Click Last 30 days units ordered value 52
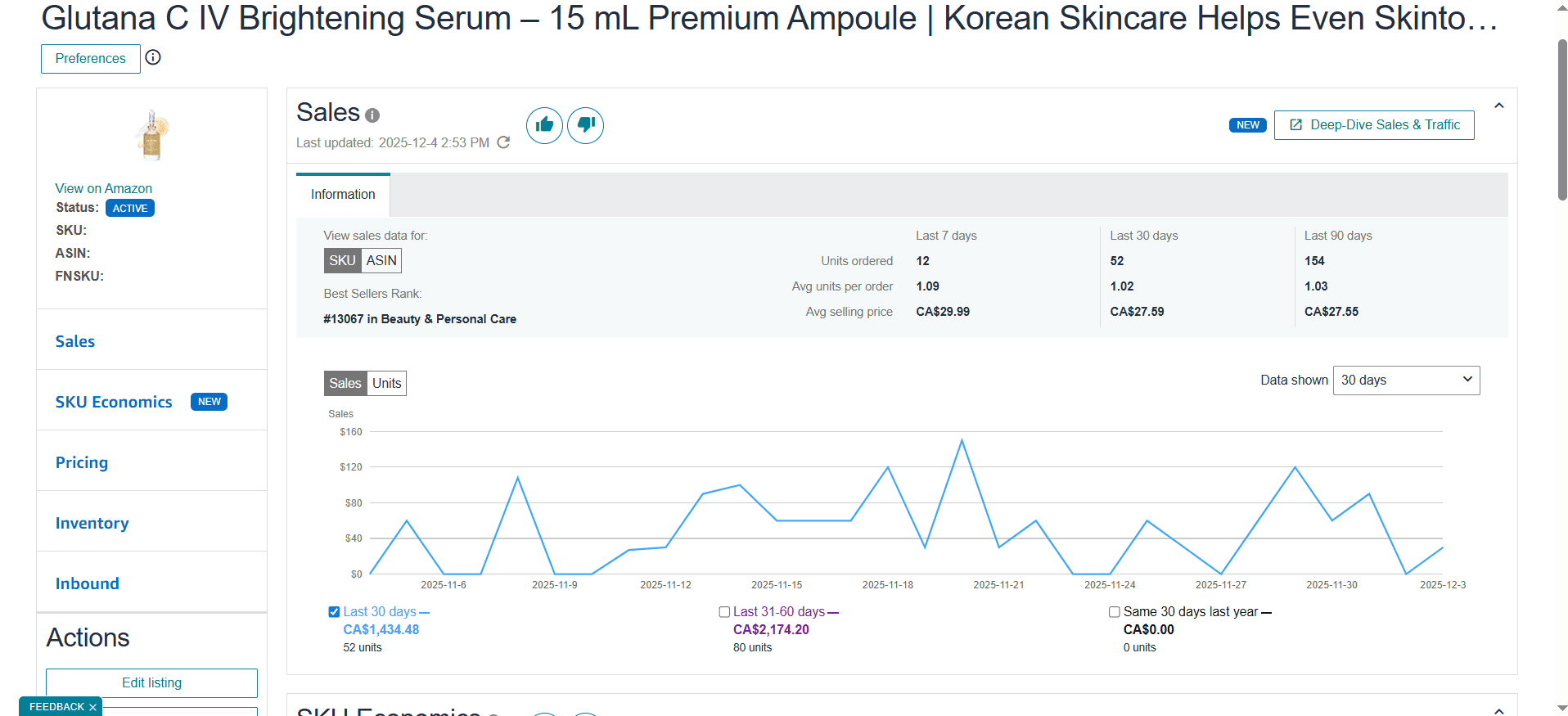 coord(1117,261)
